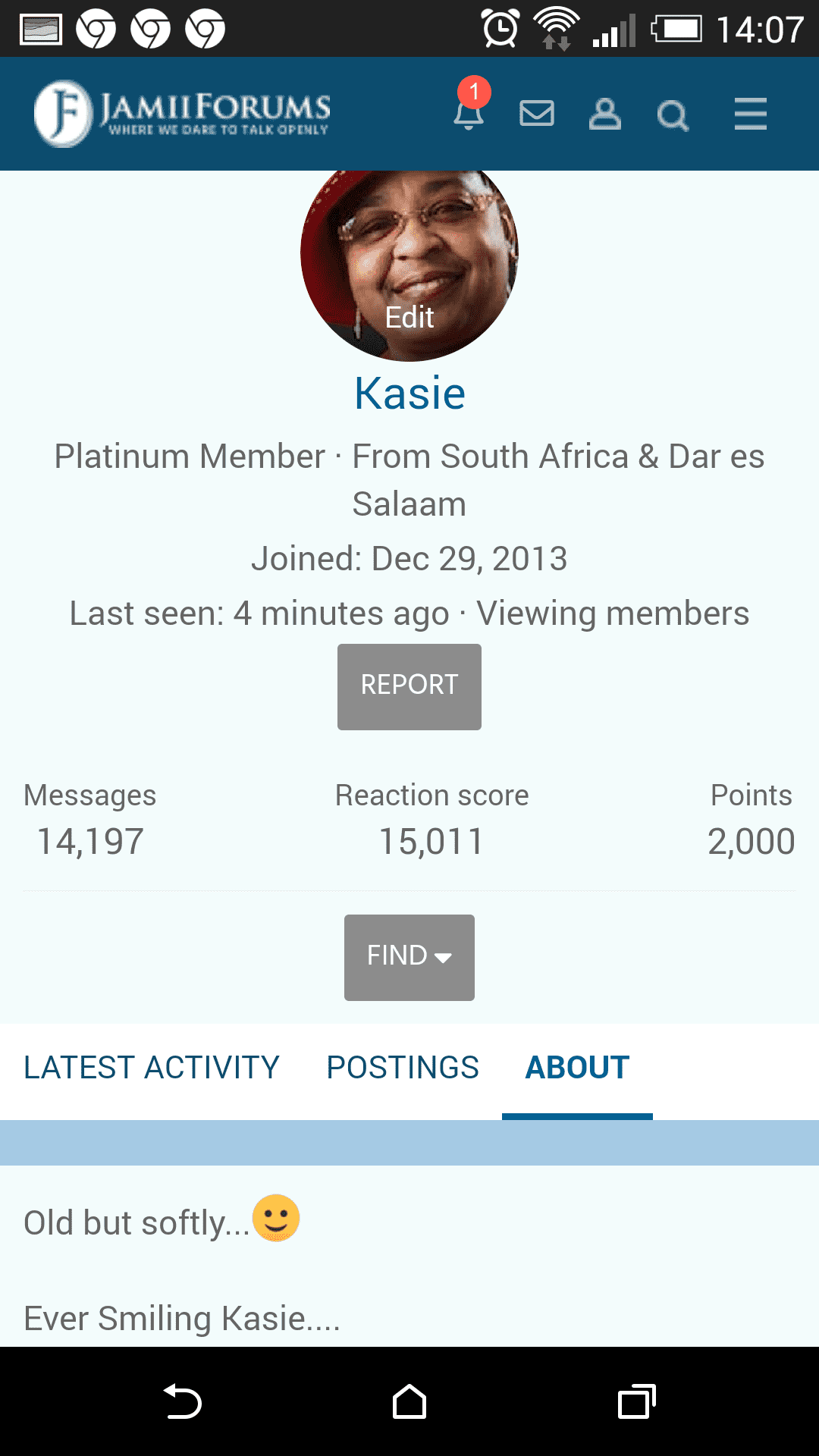Open the Reaction score 15,011
819x1456 pixels.
click(x=431, y=841)
